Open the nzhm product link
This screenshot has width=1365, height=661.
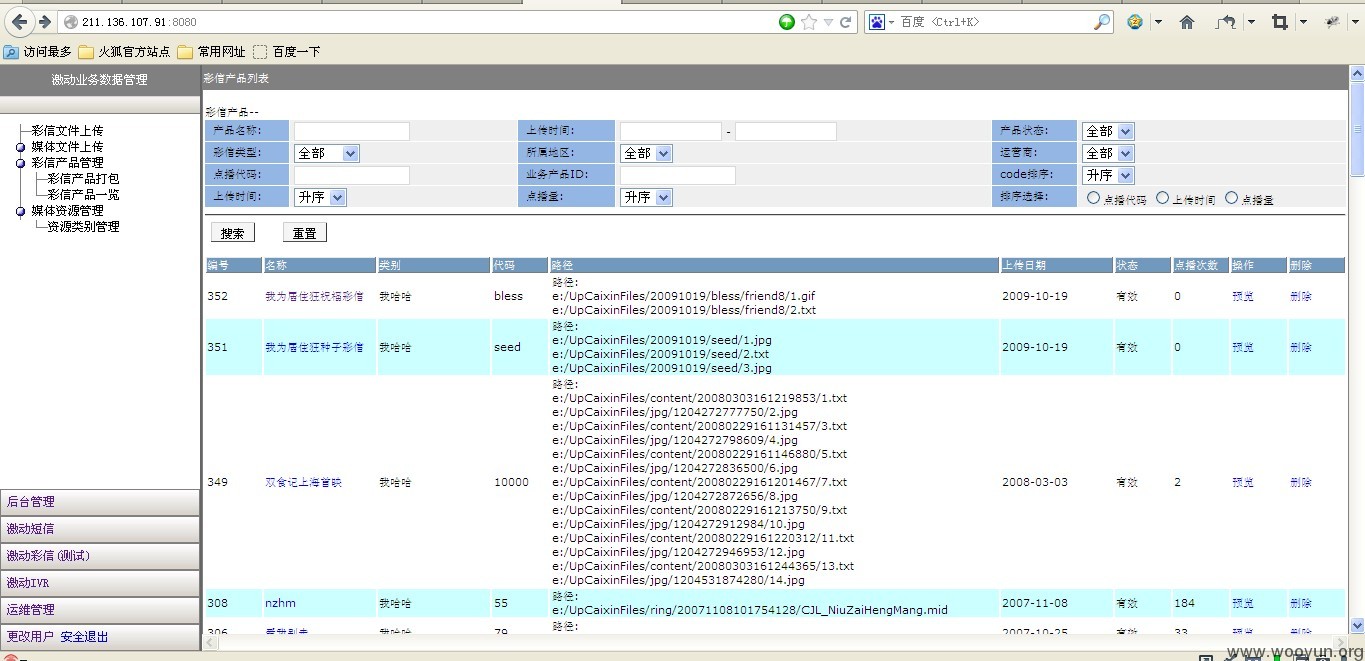[x=280, y=603]
